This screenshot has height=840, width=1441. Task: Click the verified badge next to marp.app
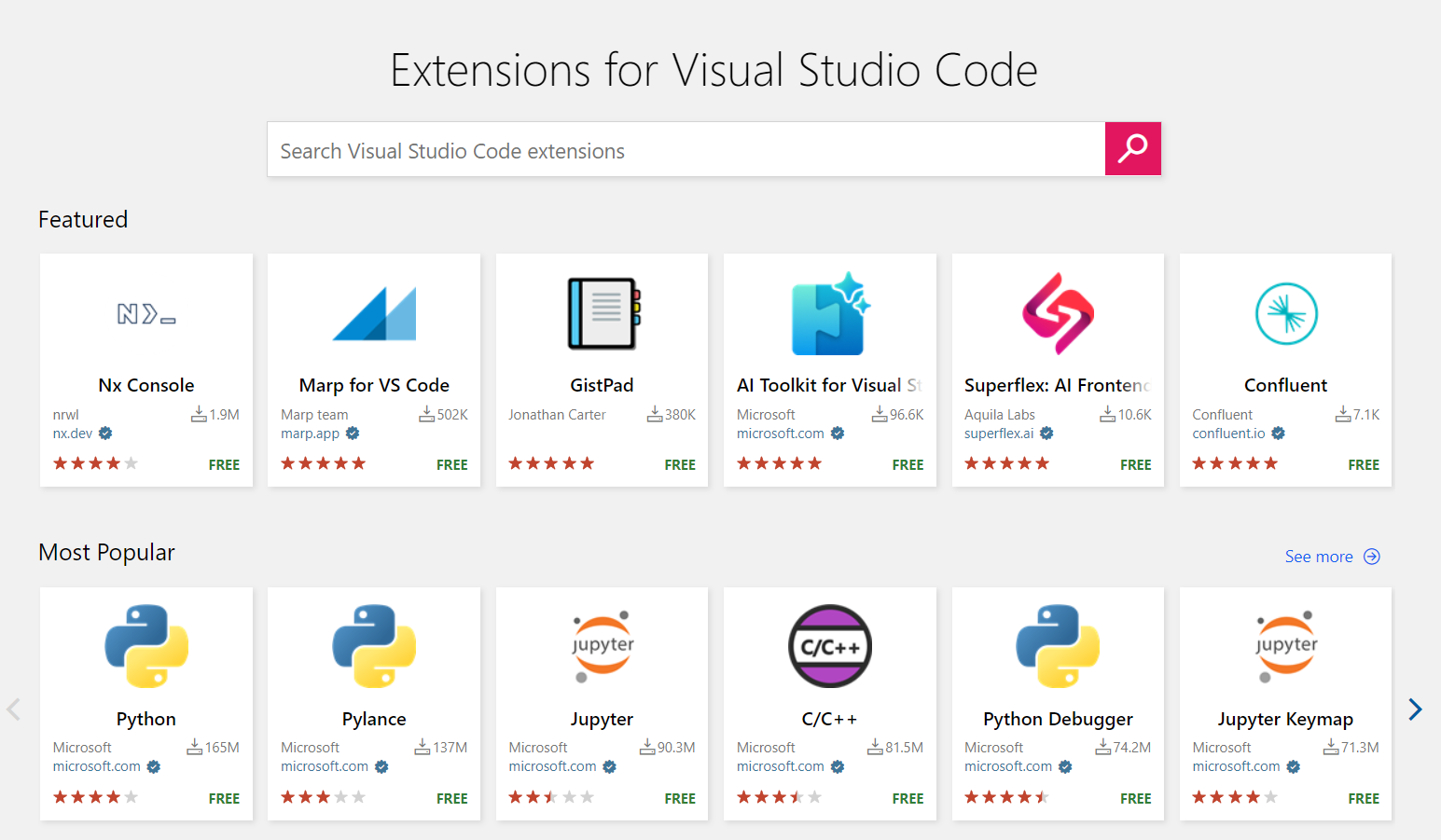point(353,434)
